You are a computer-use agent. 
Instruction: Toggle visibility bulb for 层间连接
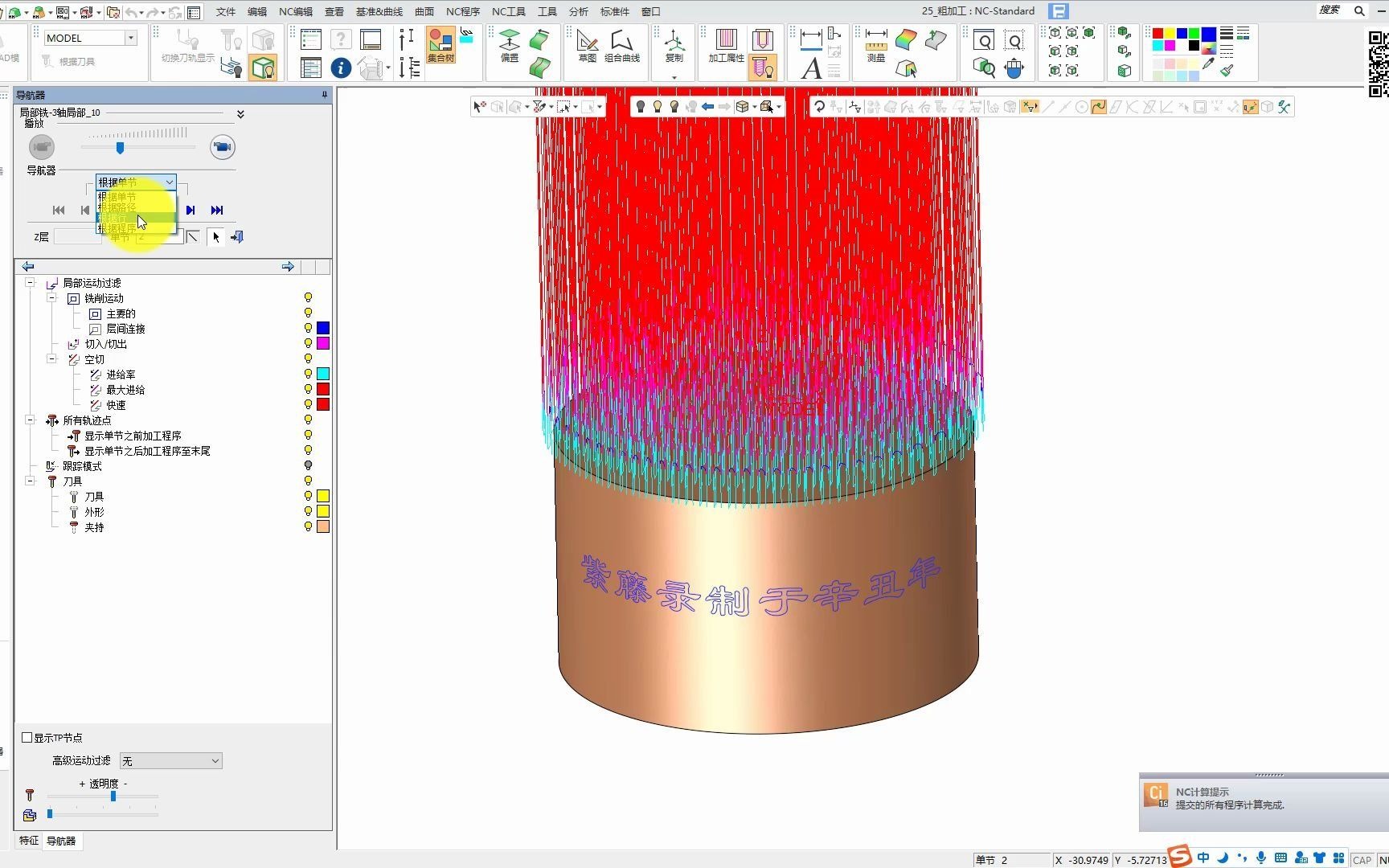(308, 329)
